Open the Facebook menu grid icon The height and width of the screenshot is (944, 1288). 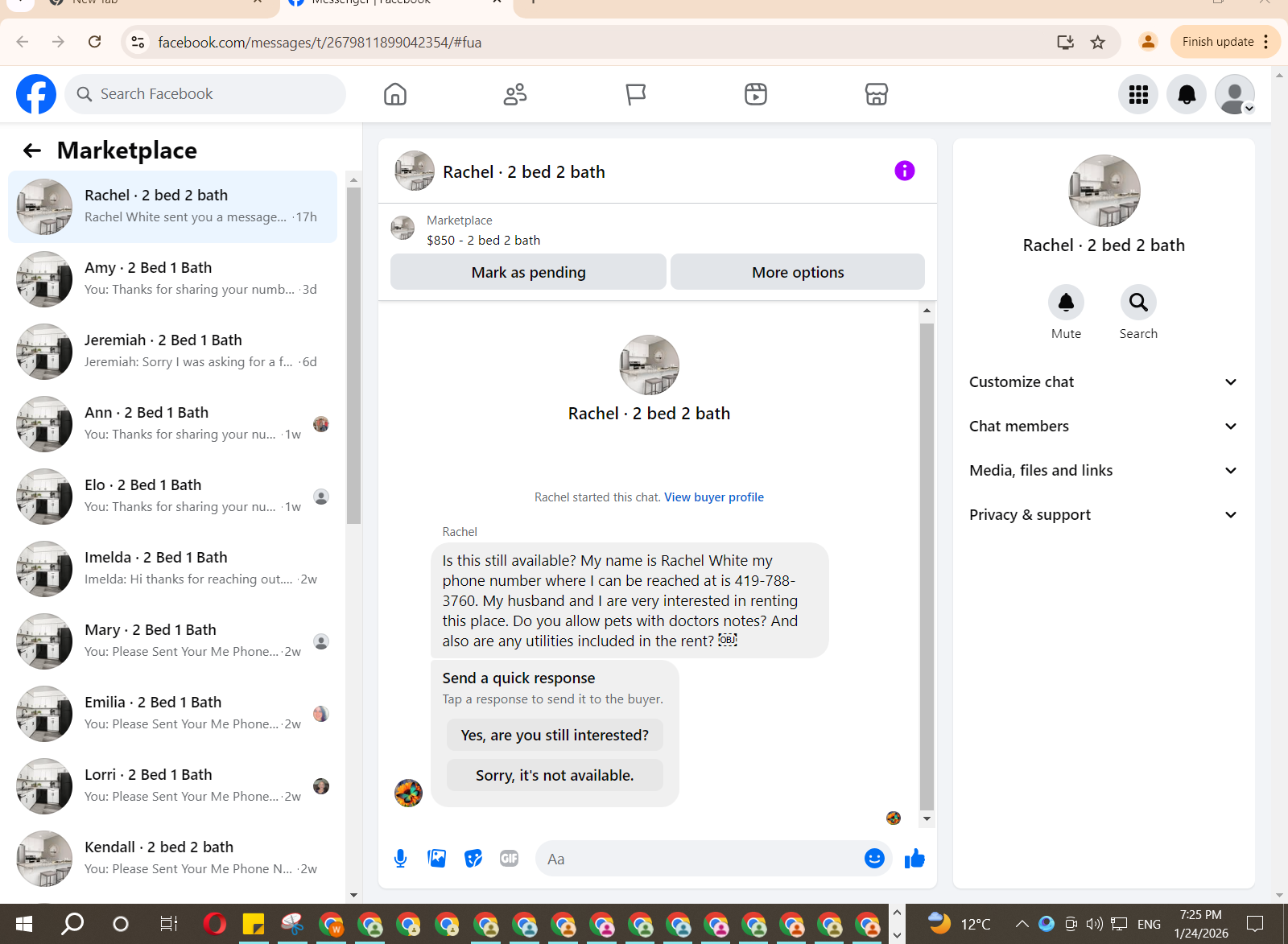1138,94
